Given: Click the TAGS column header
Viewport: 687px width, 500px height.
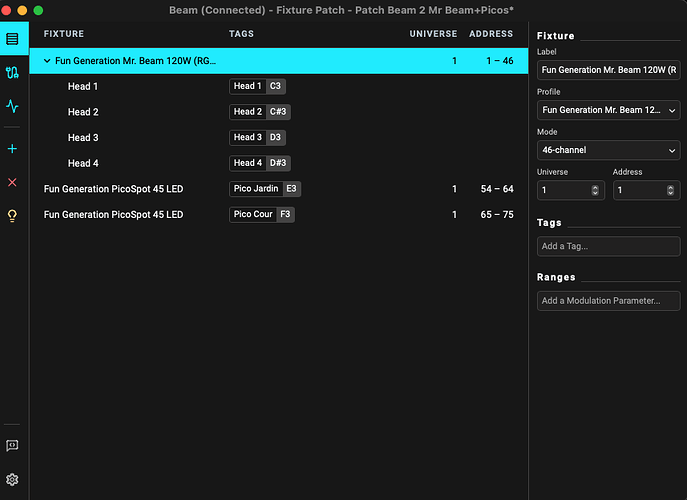Looking at the screenshot, I should (241, 34).
